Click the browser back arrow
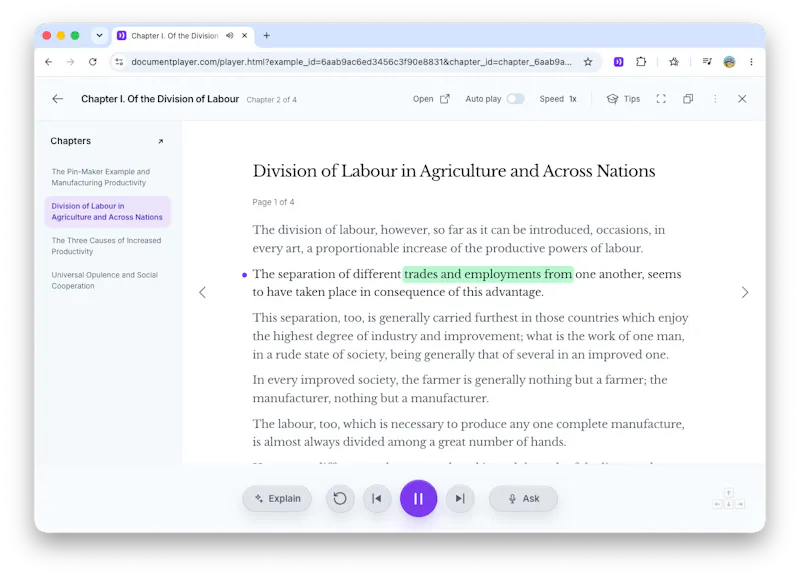 coord(48,62)
